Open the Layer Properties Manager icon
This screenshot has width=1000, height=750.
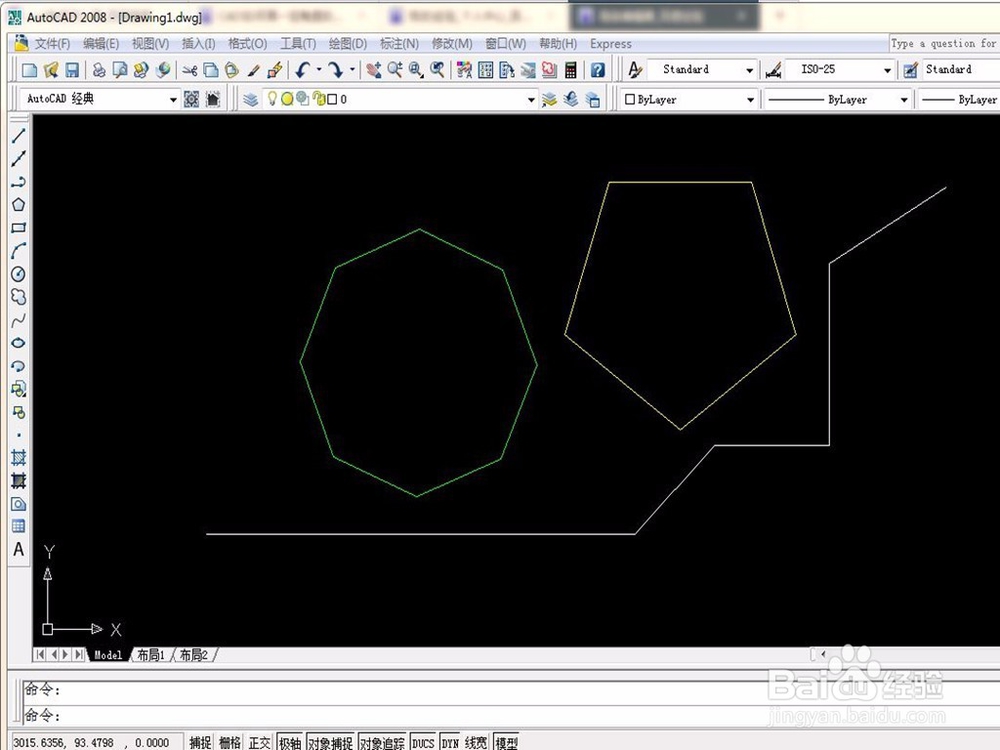pyautogui.click(x=251, y=99)
